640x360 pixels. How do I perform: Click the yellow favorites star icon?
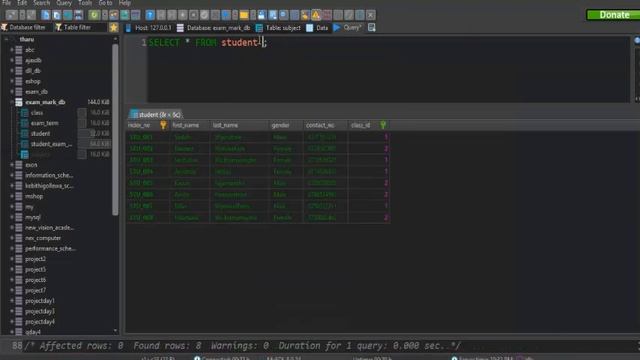113,27
